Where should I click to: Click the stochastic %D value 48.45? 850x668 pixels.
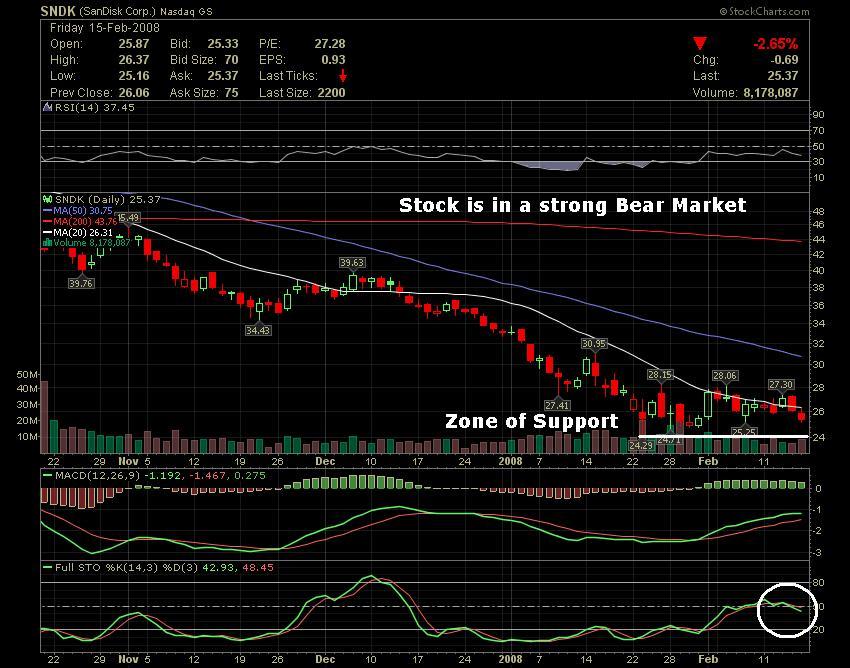[x=258, y=568]
